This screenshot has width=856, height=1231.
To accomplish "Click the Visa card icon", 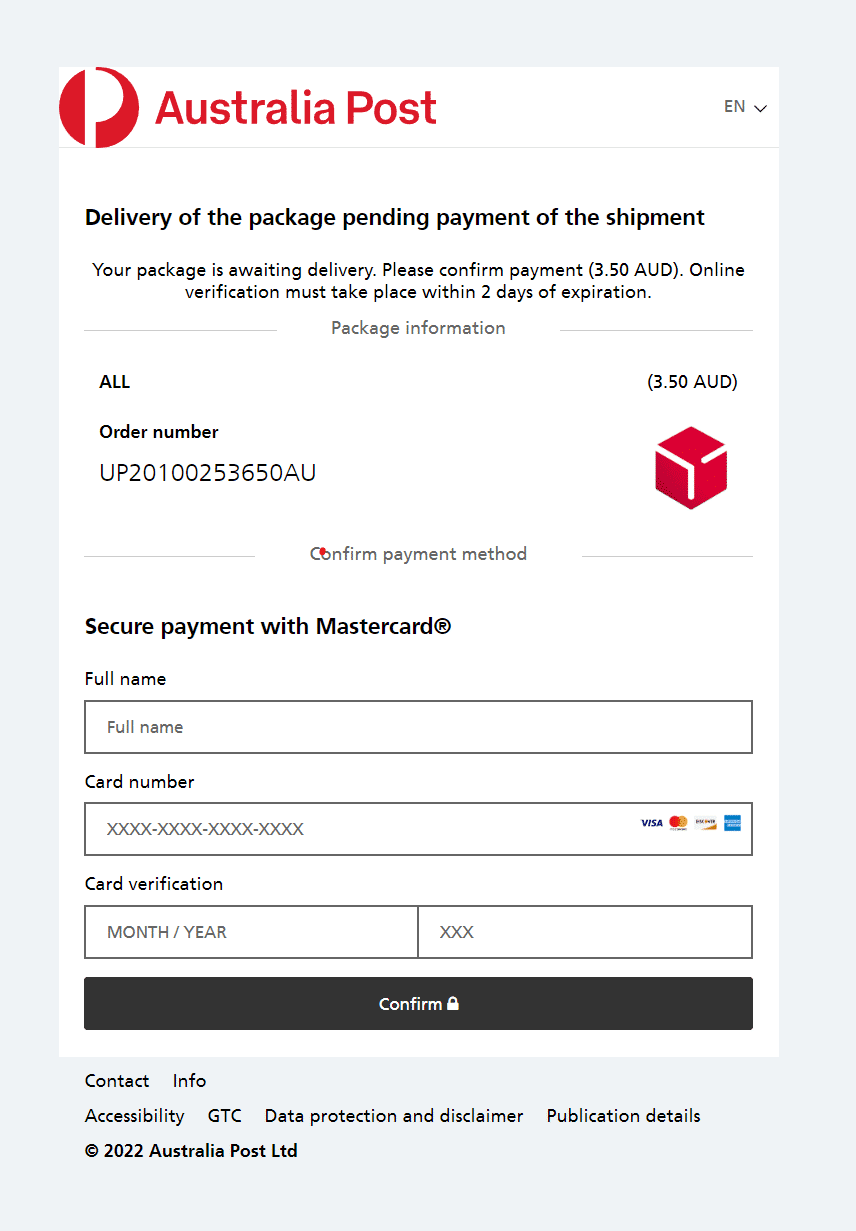I will coord(652,823).
